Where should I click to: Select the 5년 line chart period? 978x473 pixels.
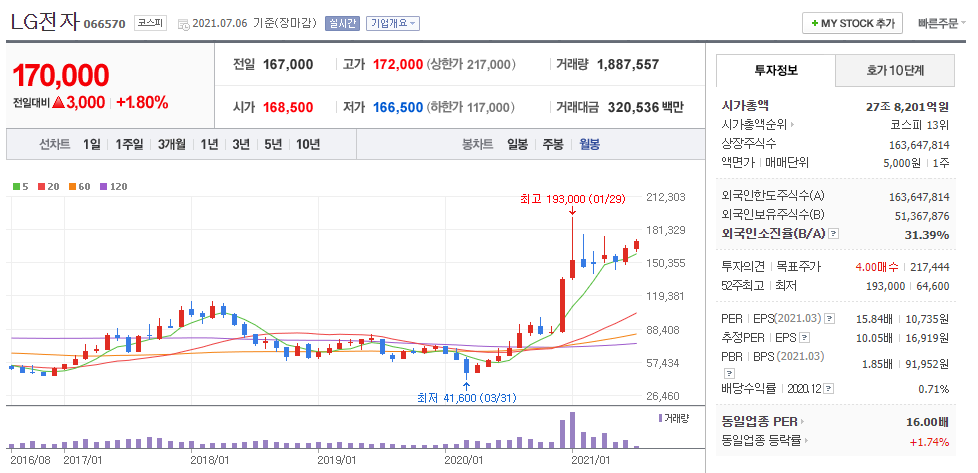[273, 144]
